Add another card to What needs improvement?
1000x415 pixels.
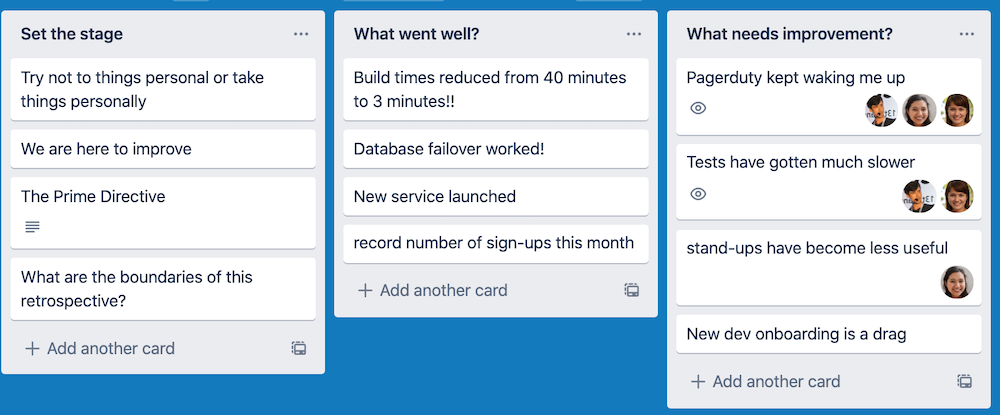coord(765,381)
